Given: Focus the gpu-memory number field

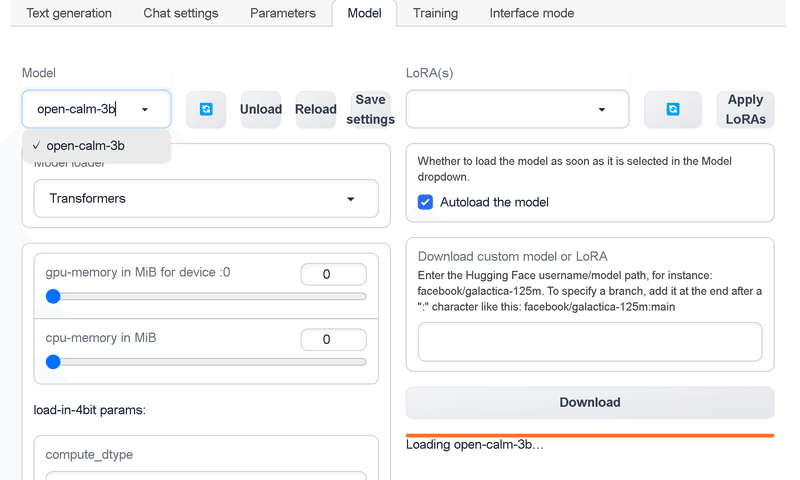Looking at the screenshot, I should pyautogui.click(x=333, y=274).
